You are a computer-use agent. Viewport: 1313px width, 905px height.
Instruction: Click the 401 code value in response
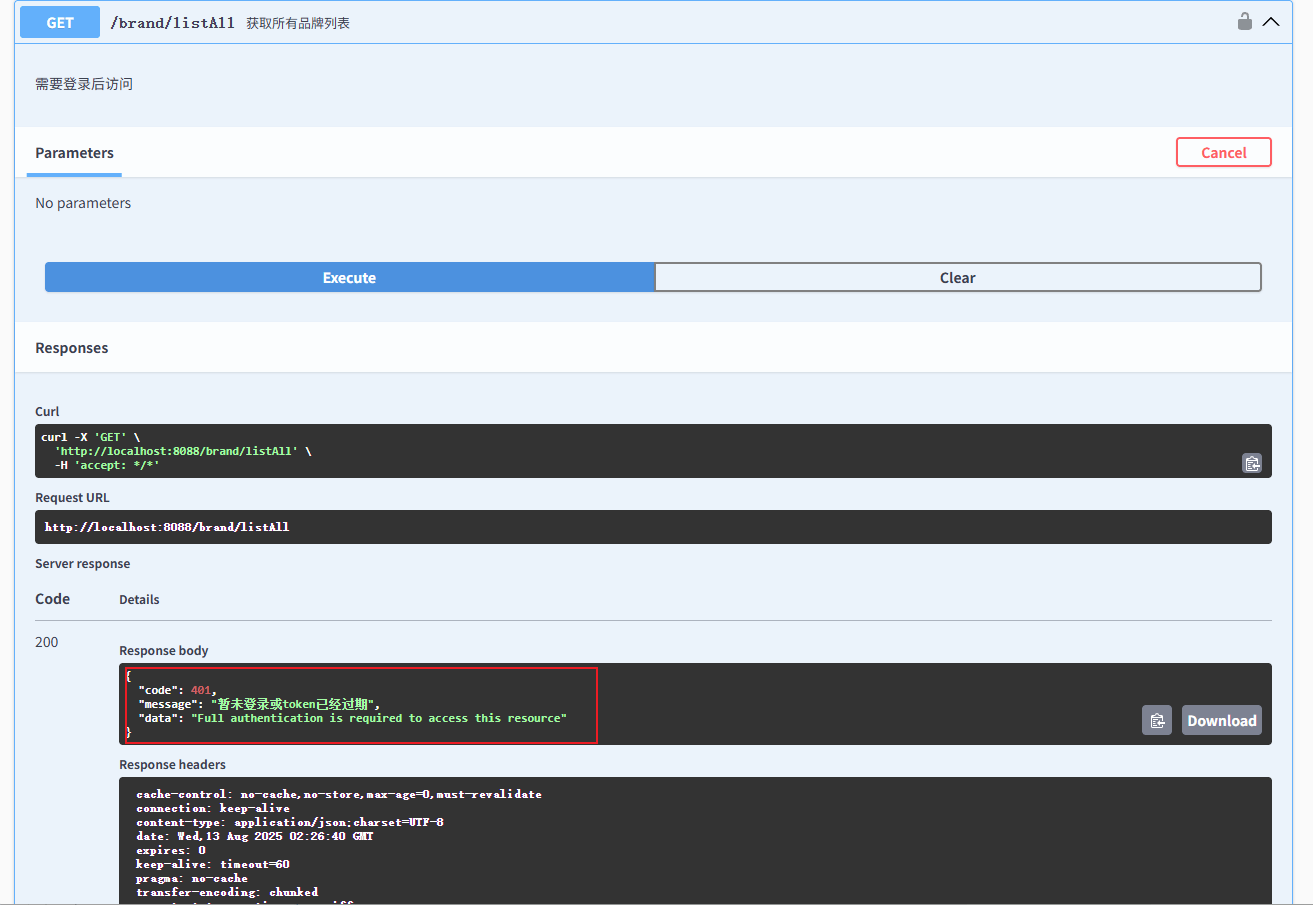click(x=201, y=690)
